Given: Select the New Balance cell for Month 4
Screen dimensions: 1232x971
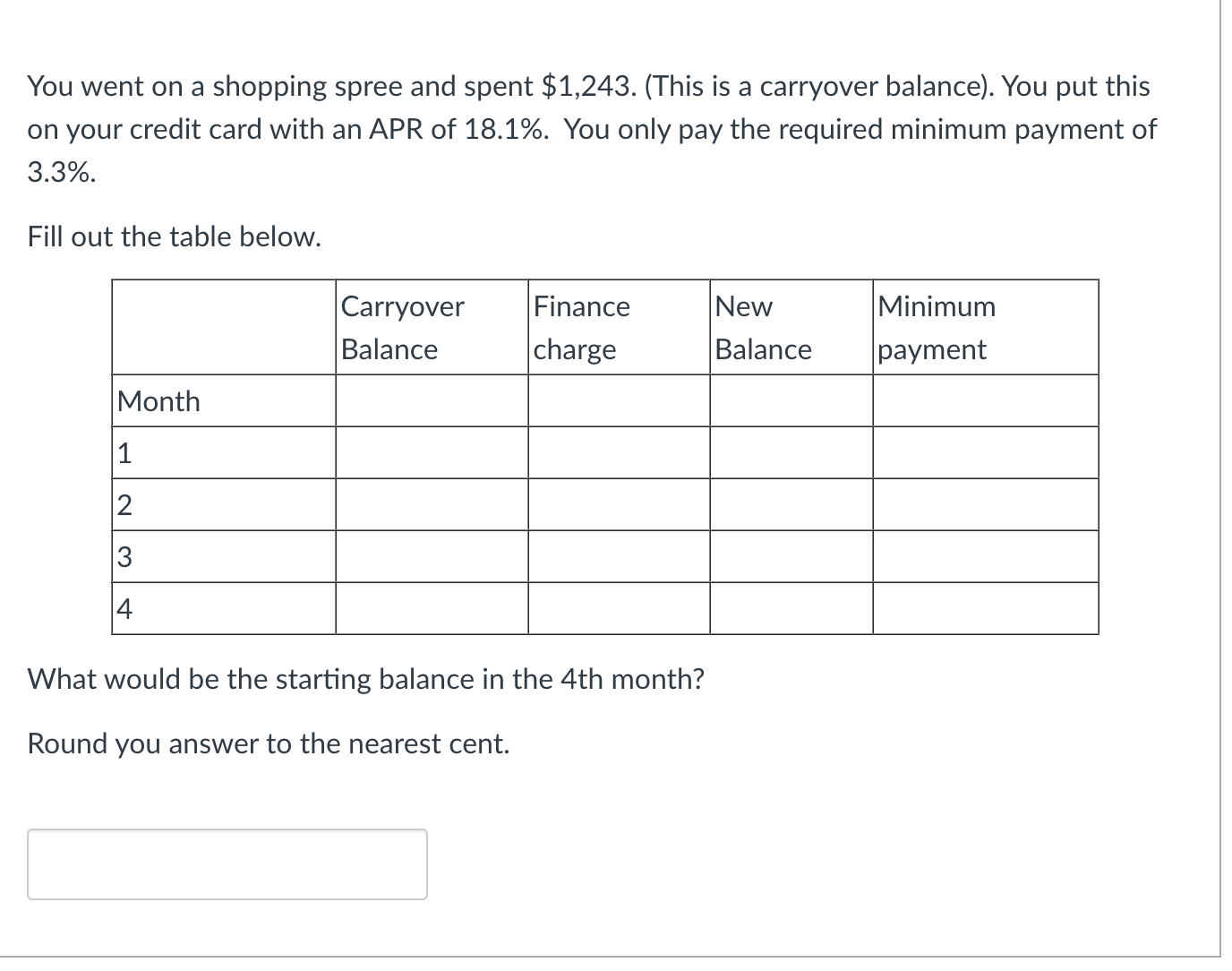Looking at the screenshot, I should pyautogui.click(x=791, y=609).
